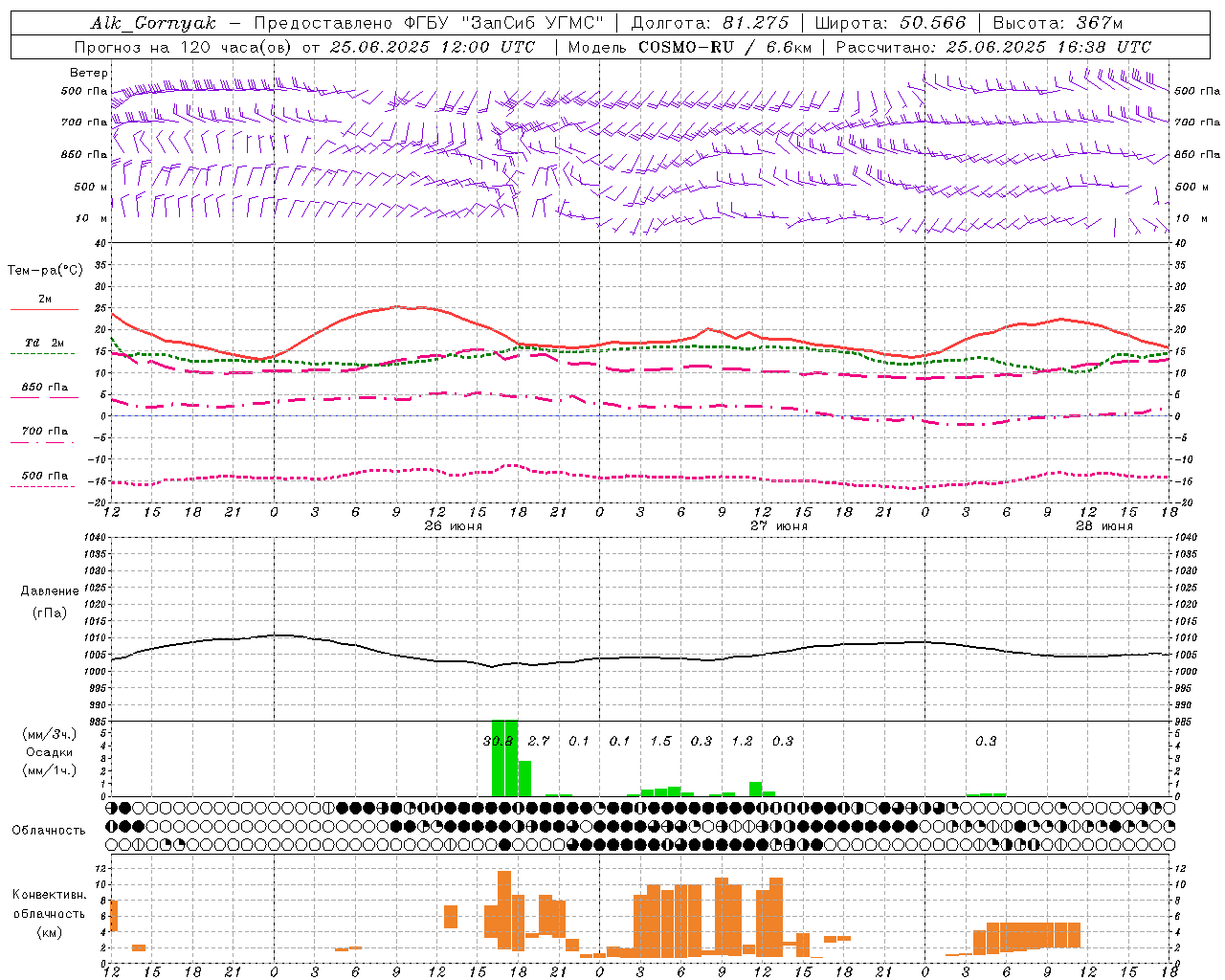The width and height of the screenshot is (1225, 980).
Task: Select the forecast start "25.06.2025 12:00 UTC"
Action: coord(433,47)
